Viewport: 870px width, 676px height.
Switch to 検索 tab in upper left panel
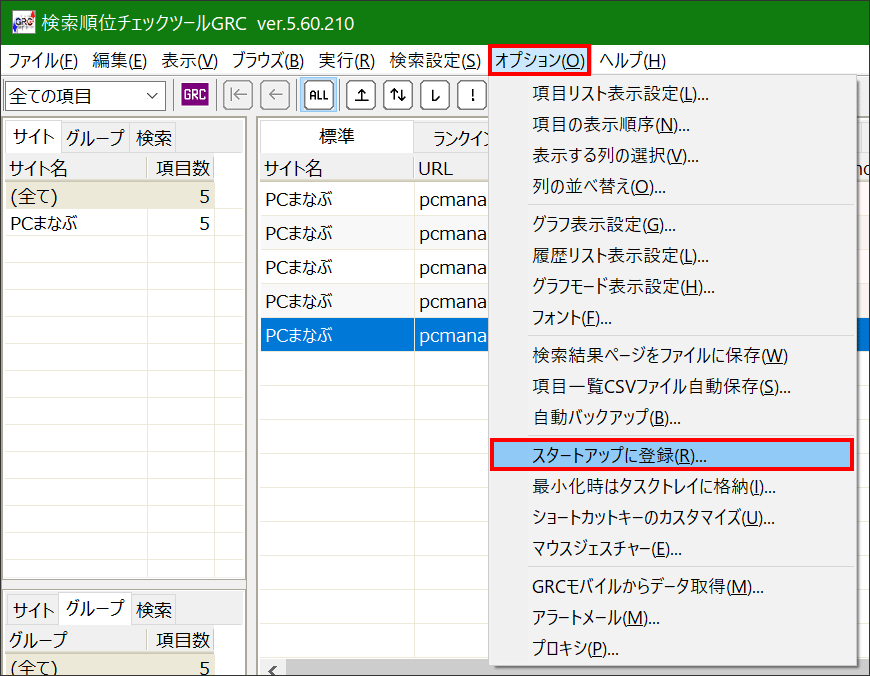click(153, 138)
